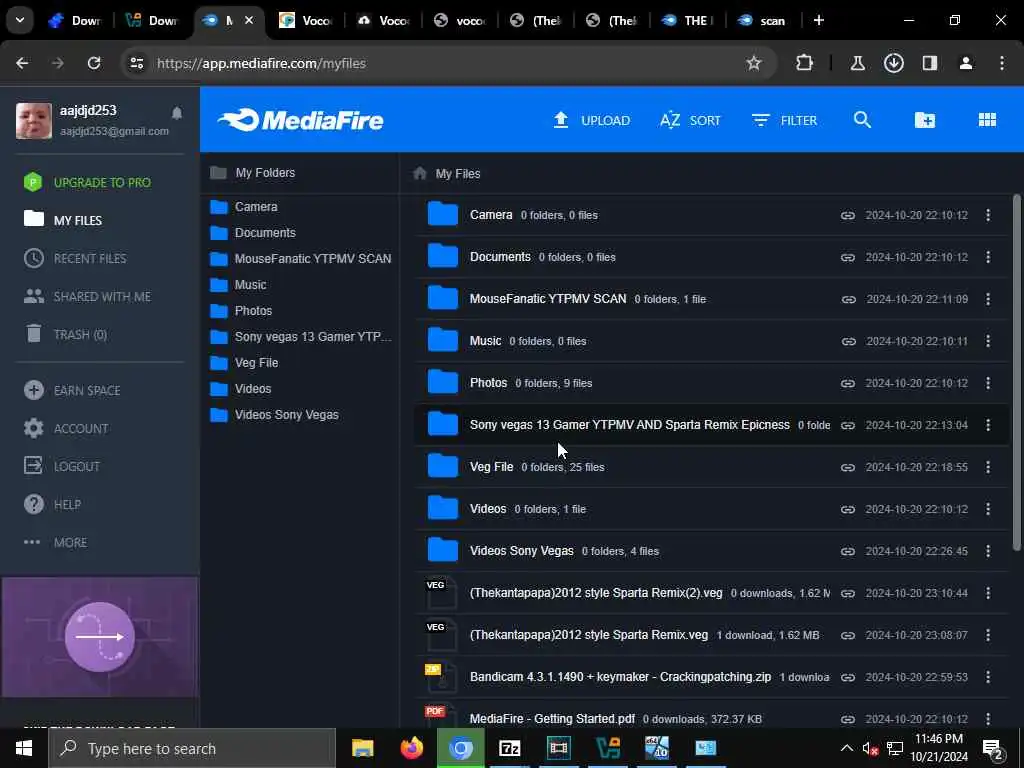Open My Files in sidebar

coord(63,220)
